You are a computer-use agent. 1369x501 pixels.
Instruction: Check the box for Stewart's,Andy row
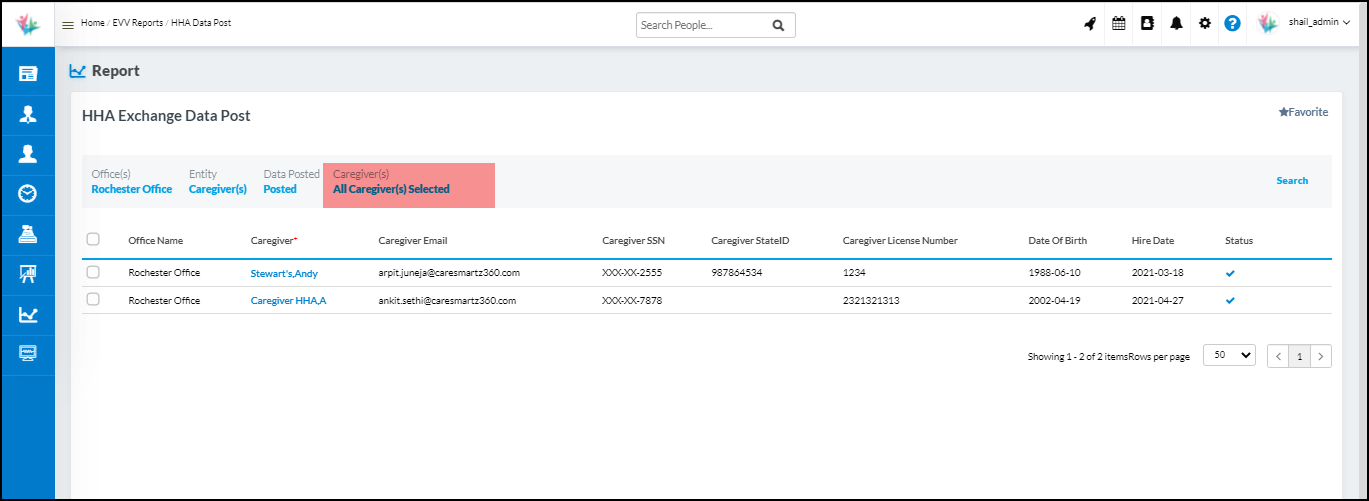[x=93, y=272]
